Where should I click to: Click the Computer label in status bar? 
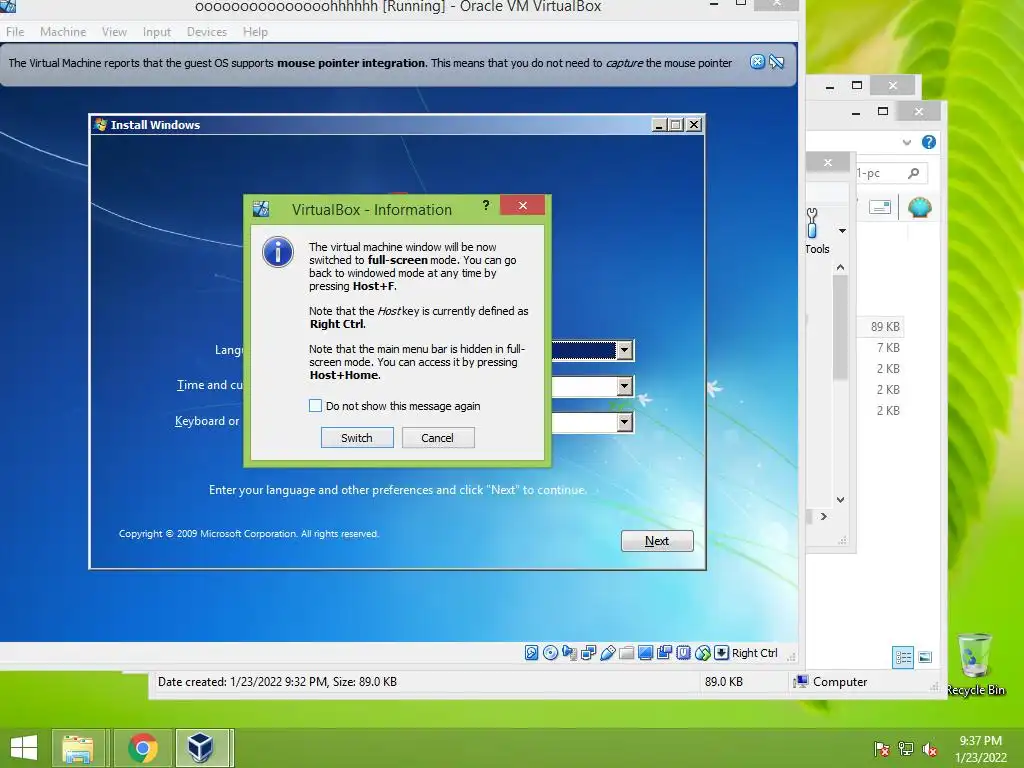[x=840, y=682]
